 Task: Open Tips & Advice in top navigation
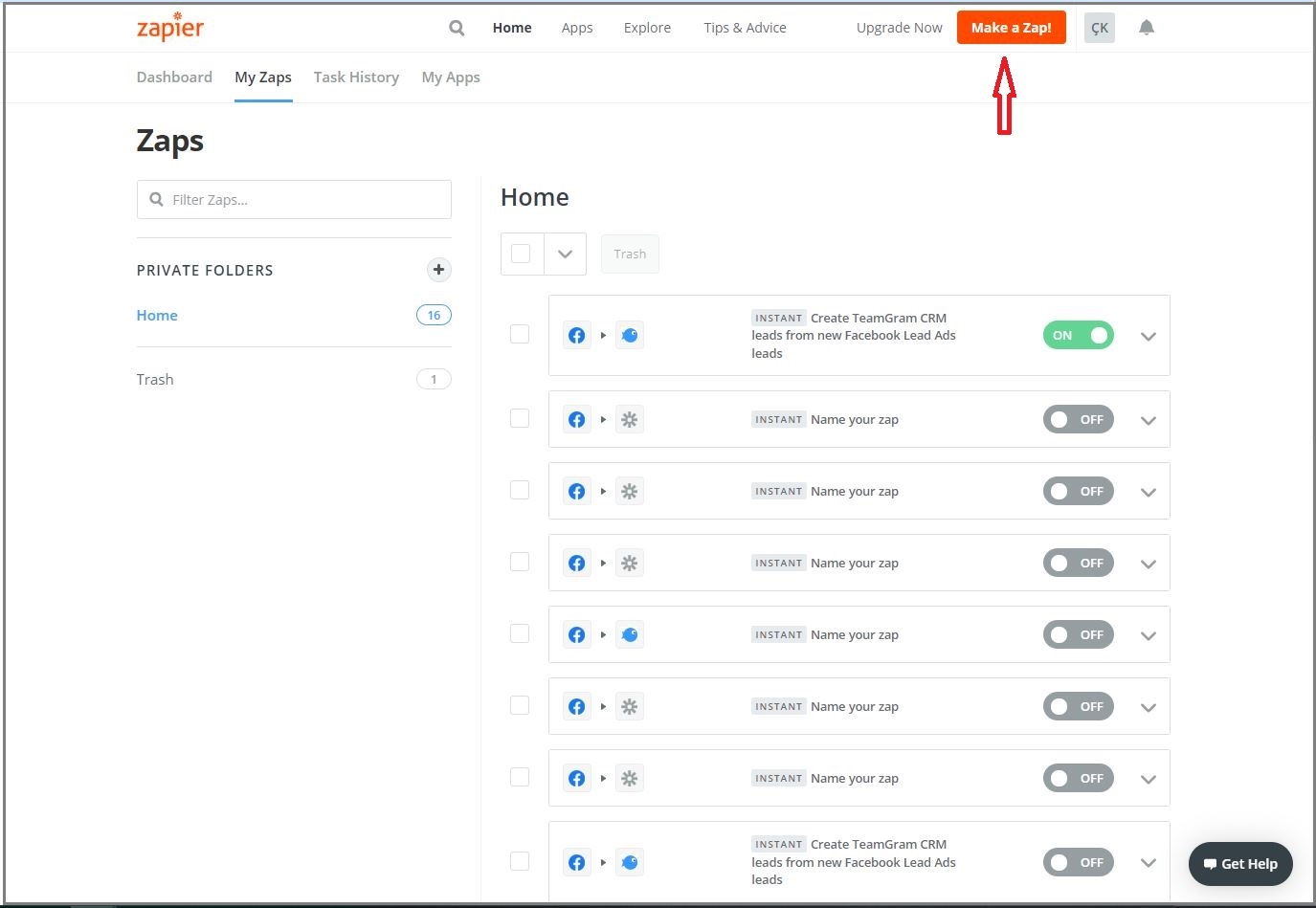coord(745,28)
